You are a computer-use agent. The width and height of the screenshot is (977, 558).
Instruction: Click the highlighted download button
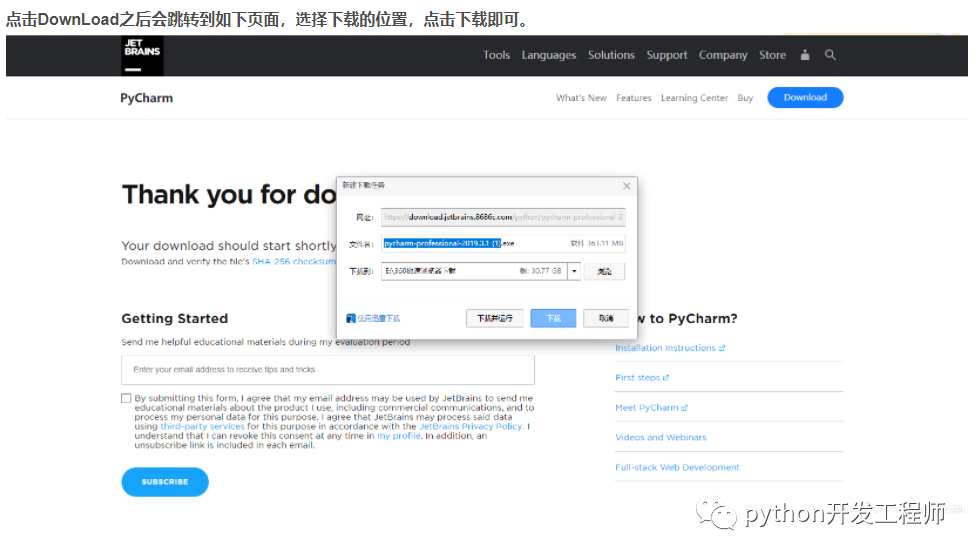tap(553, 318)
